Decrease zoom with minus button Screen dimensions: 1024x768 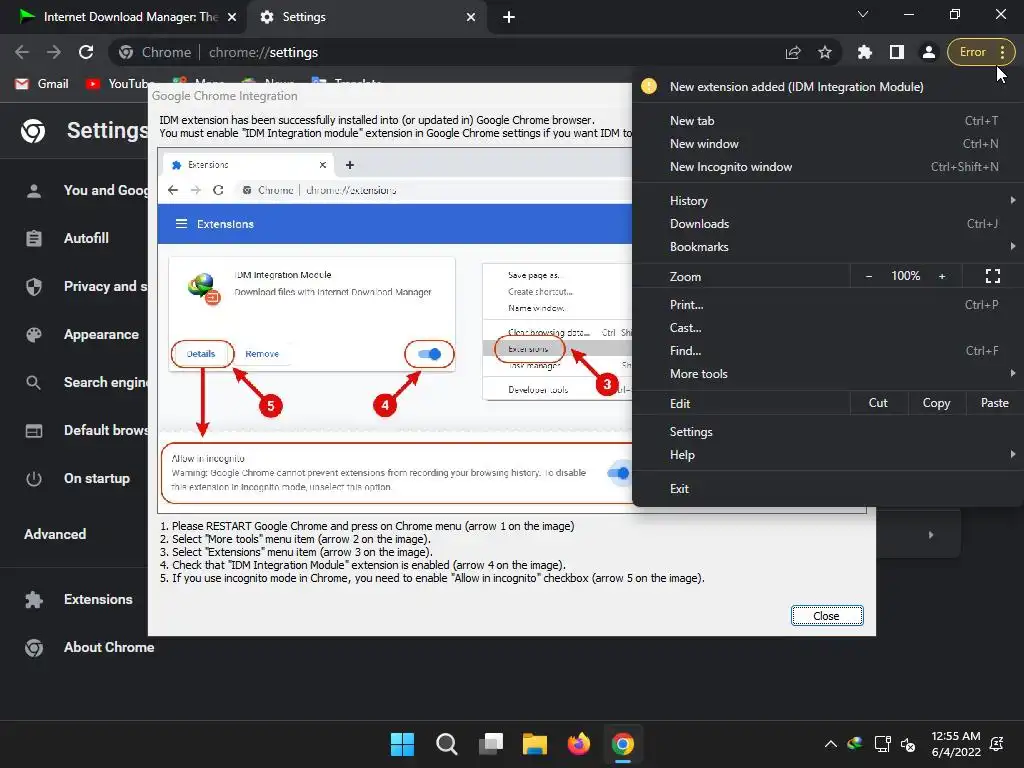tap(869, 276)
